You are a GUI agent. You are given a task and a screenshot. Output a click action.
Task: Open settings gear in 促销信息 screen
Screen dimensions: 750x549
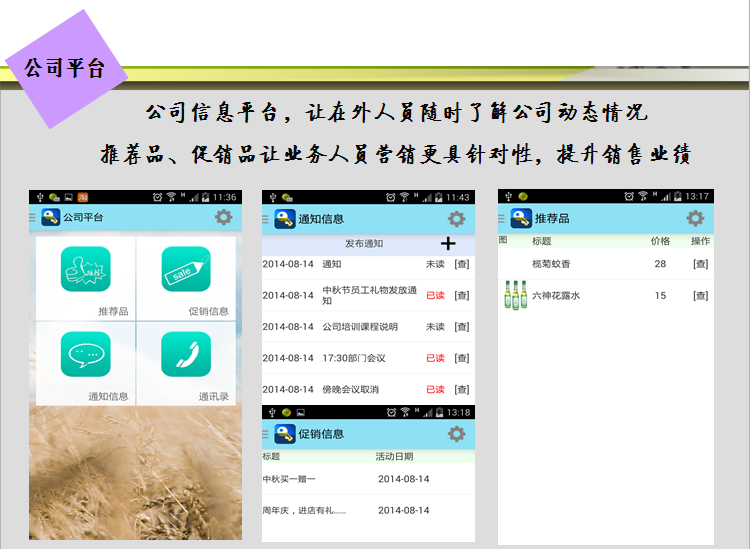[x=456, y=434]
